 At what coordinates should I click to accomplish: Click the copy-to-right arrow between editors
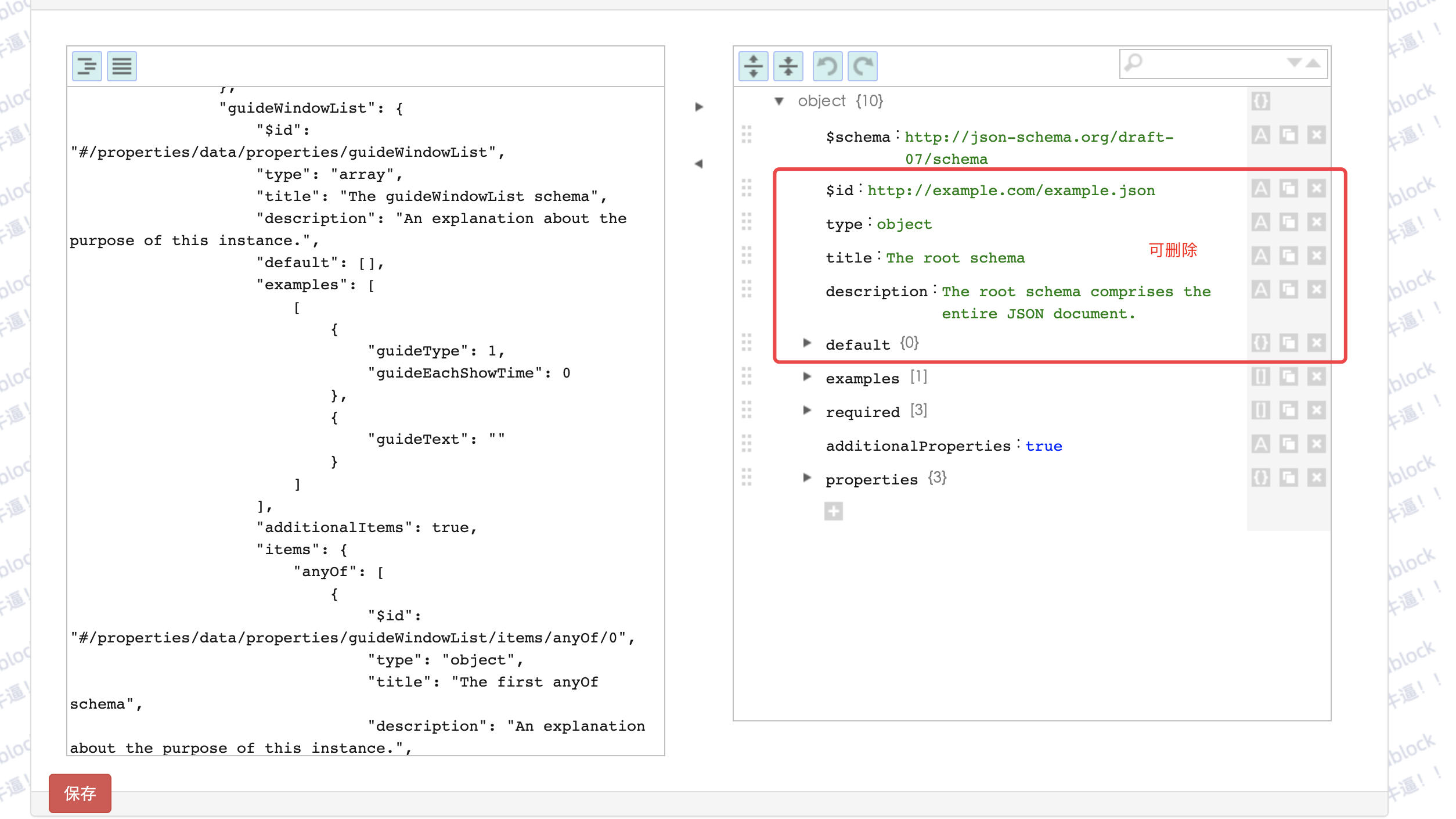coord(699,107)
